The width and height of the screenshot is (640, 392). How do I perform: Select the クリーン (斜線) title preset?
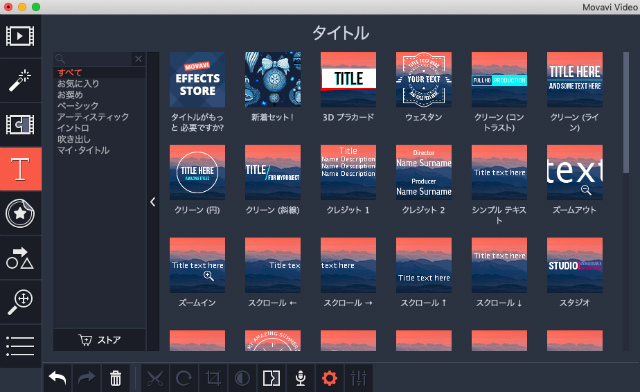[273, 172]
